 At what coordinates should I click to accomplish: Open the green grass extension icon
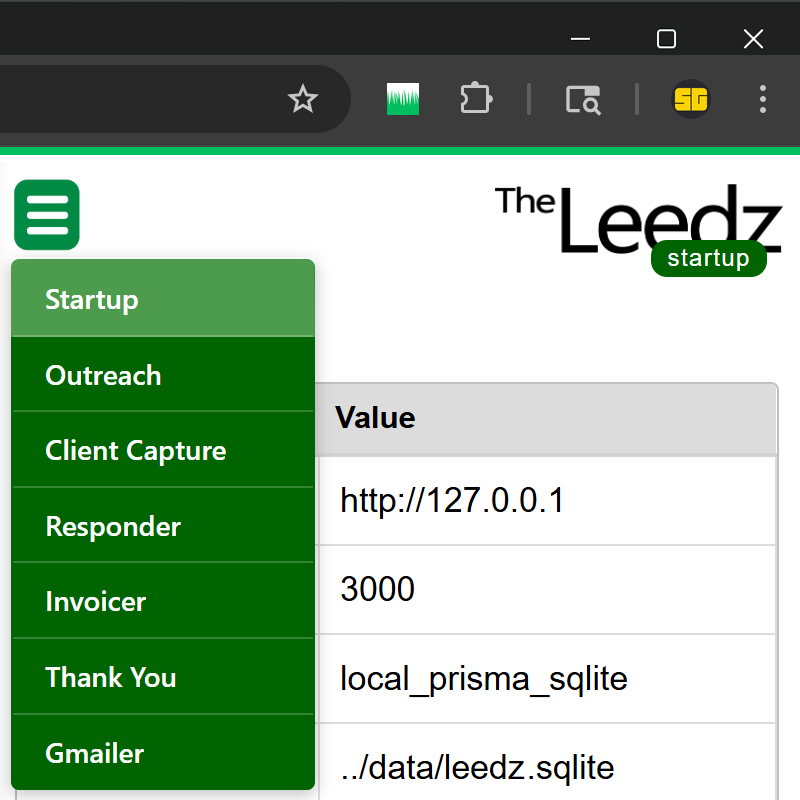click(403, 99)
